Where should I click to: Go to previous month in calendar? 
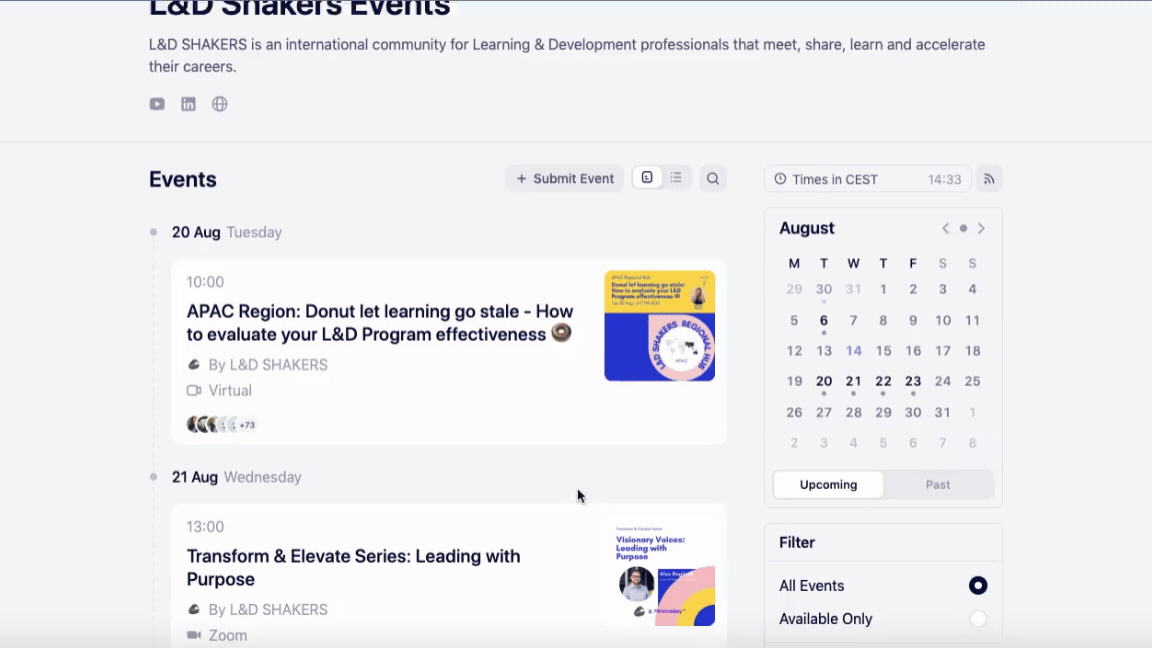(x=946, y=228)
